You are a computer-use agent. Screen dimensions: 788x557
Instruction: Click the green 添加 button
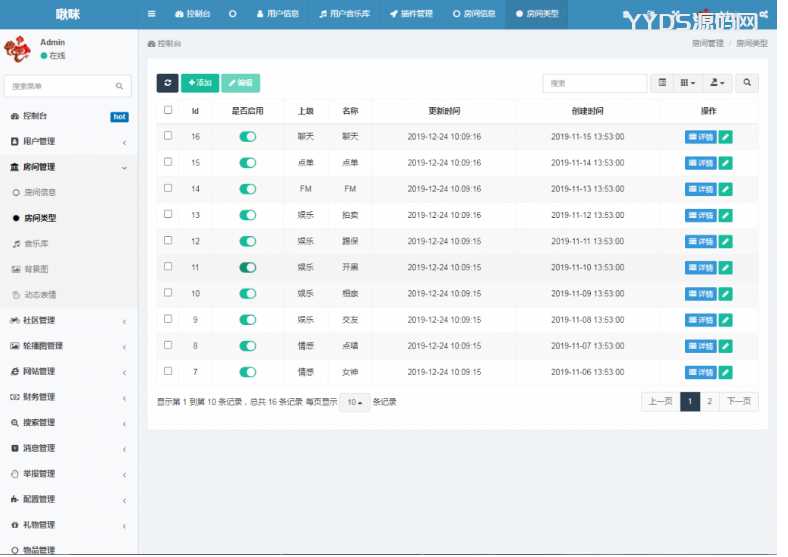click(x=200, y=83)
